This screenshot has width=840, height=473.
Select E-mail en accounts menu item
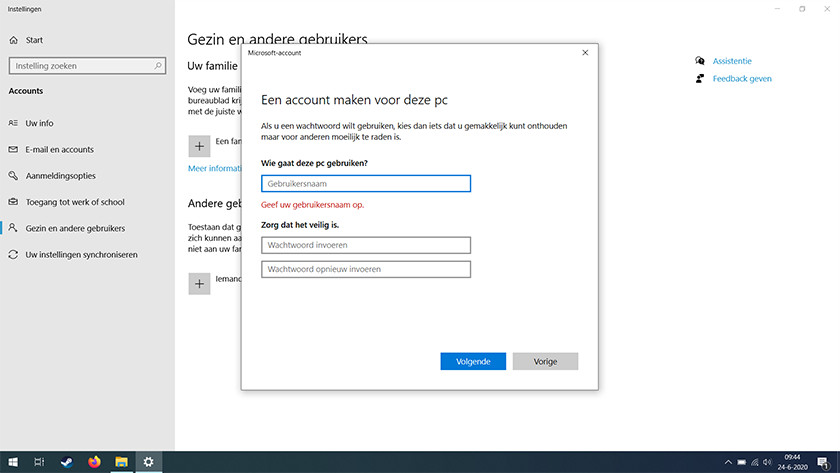(59, 149)
